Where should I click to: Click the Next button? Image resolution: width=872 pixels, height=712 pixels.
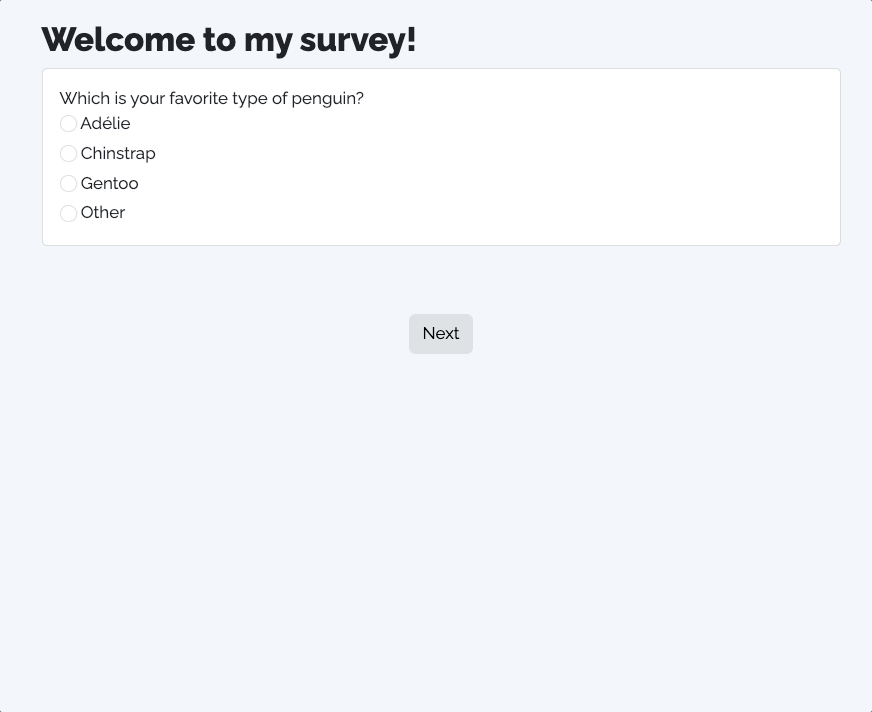click(441, 334)
